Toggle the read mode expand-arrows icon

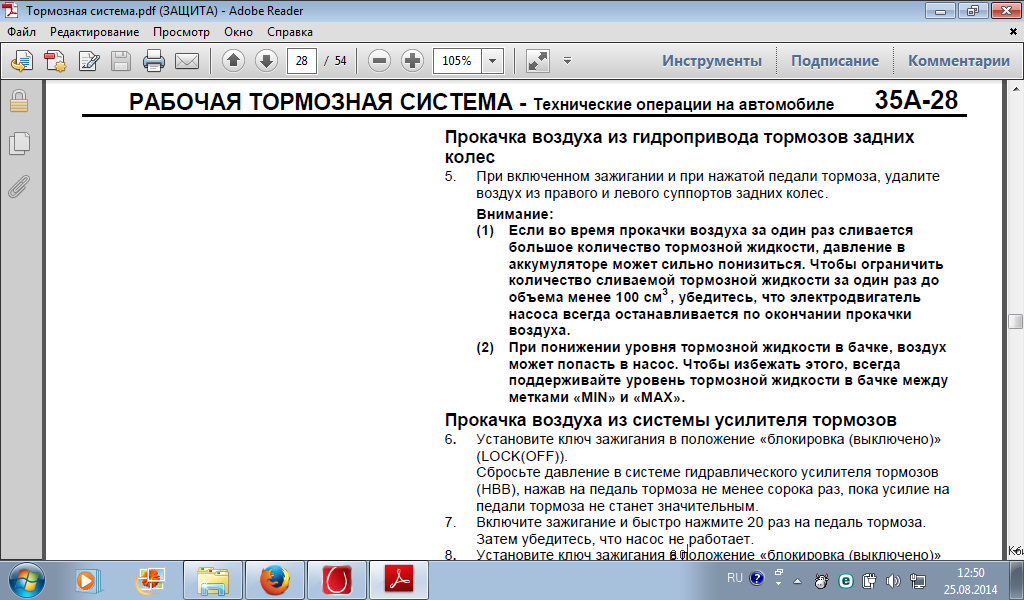tap(537, 61)
